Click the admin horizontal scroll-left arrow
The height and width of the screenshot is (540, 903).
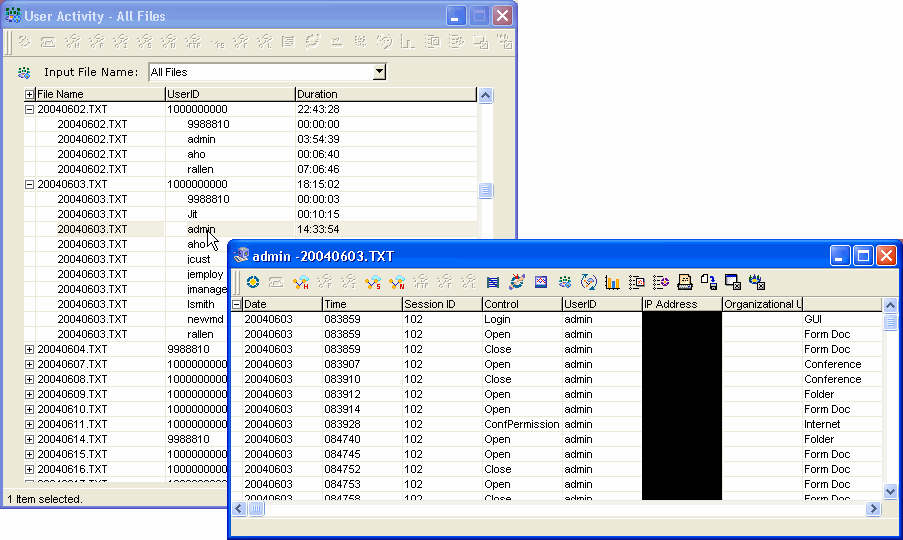coord(239,508)
